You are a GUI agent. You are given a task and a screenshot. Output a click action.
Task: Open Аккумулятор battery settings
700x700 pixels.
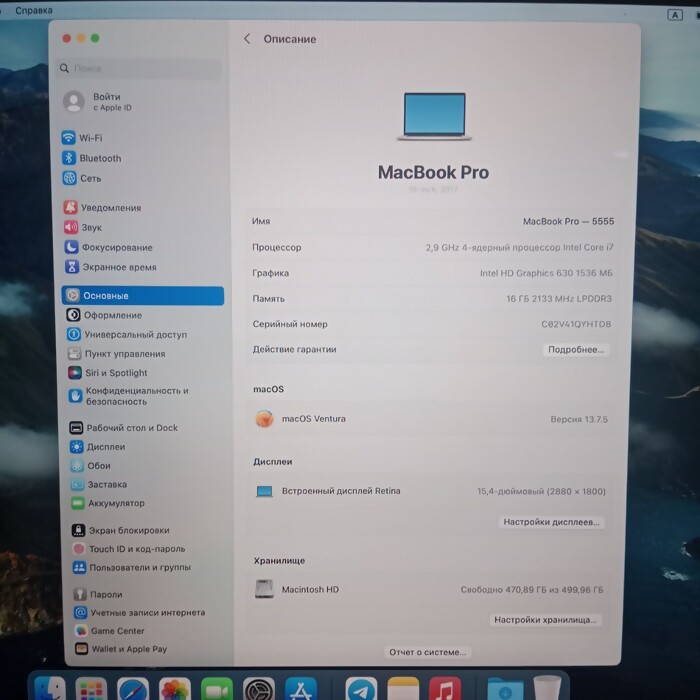pyautogui.click(x=108, y=503)
